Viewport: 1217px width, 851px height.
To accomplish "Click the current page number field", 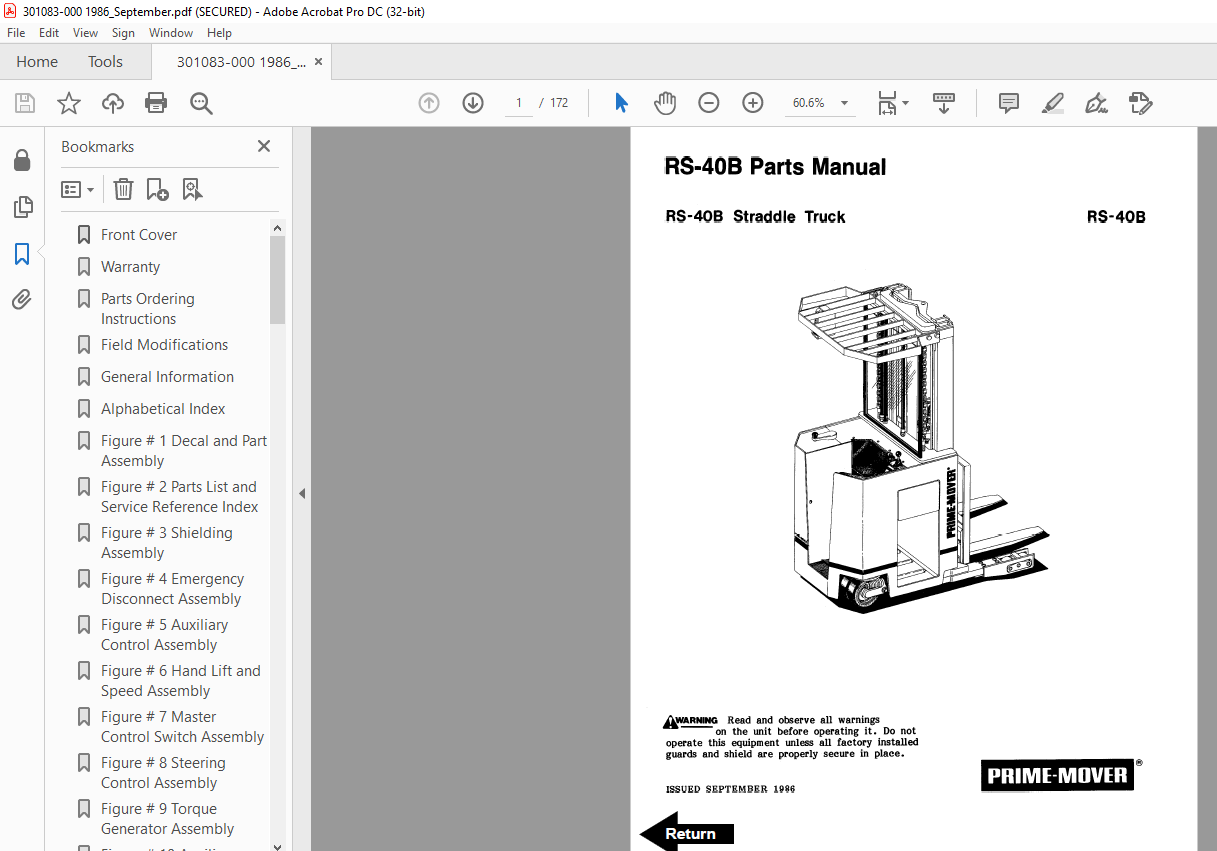I will 519,103.
